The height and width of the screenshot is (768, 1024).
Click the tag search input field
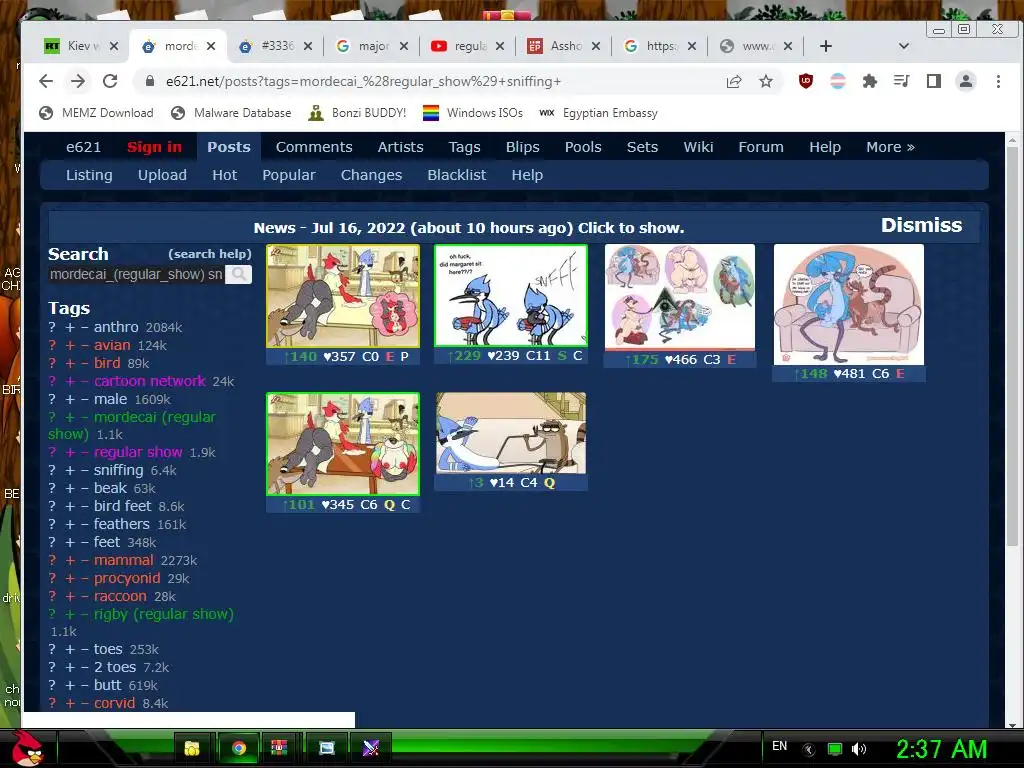point(136,274)
